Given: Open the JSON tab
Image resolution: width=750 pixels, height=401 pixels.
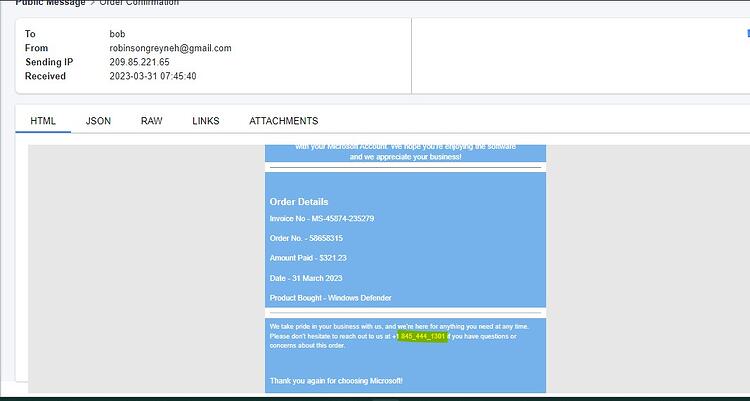Looking at the screenshot, I should [x=98, y=121].
